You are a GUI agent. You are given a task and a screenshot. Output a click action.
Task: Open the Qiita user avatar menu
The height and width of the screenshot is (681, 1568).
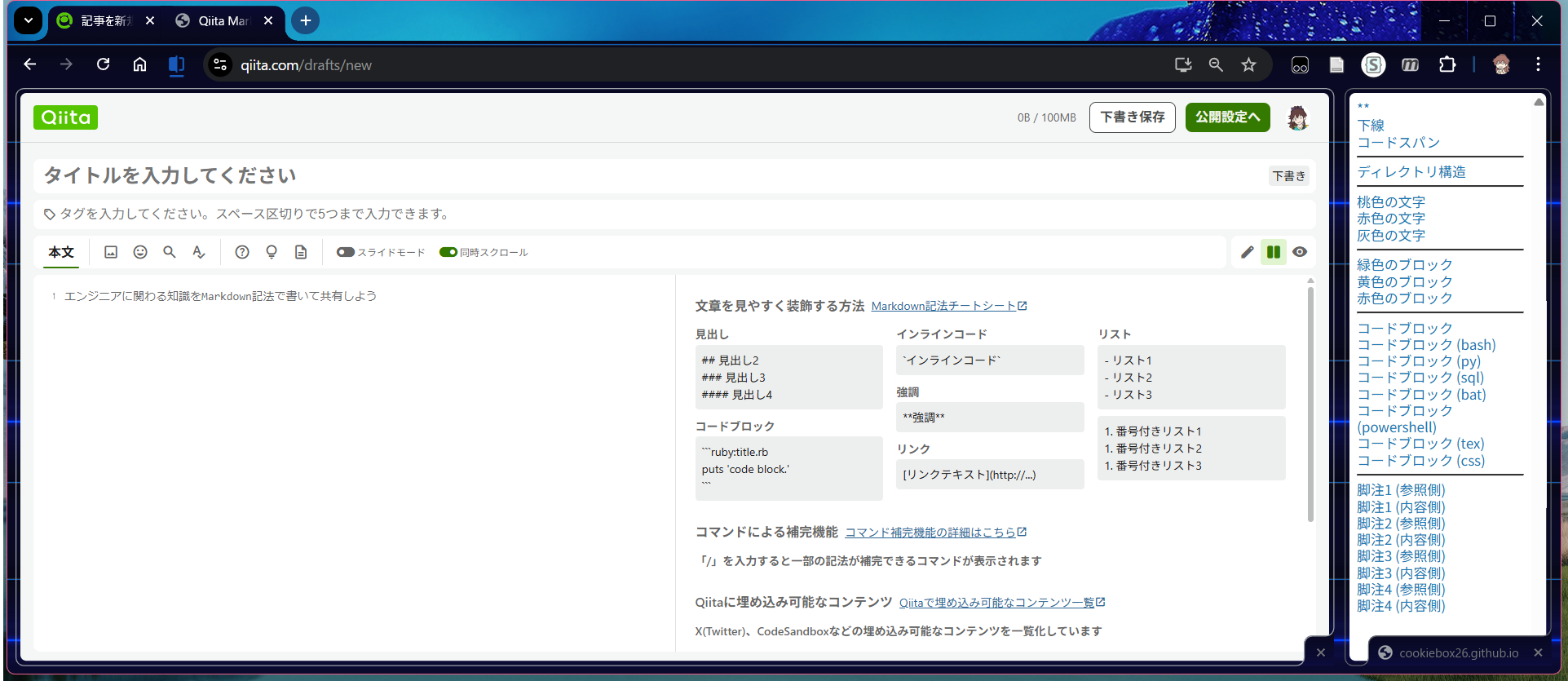[x=1298, y=117]
